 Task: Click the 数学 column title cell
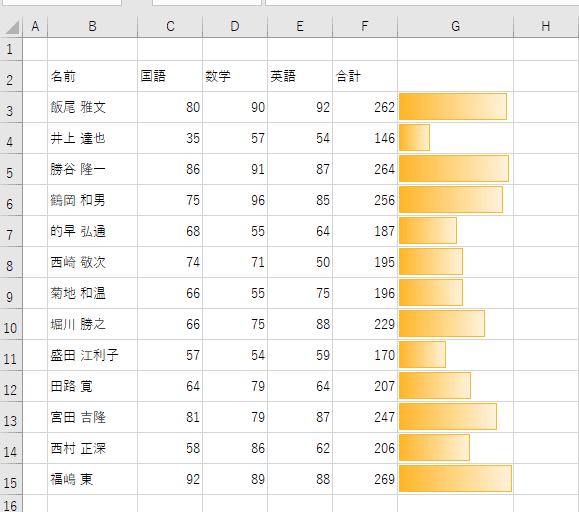235,76
